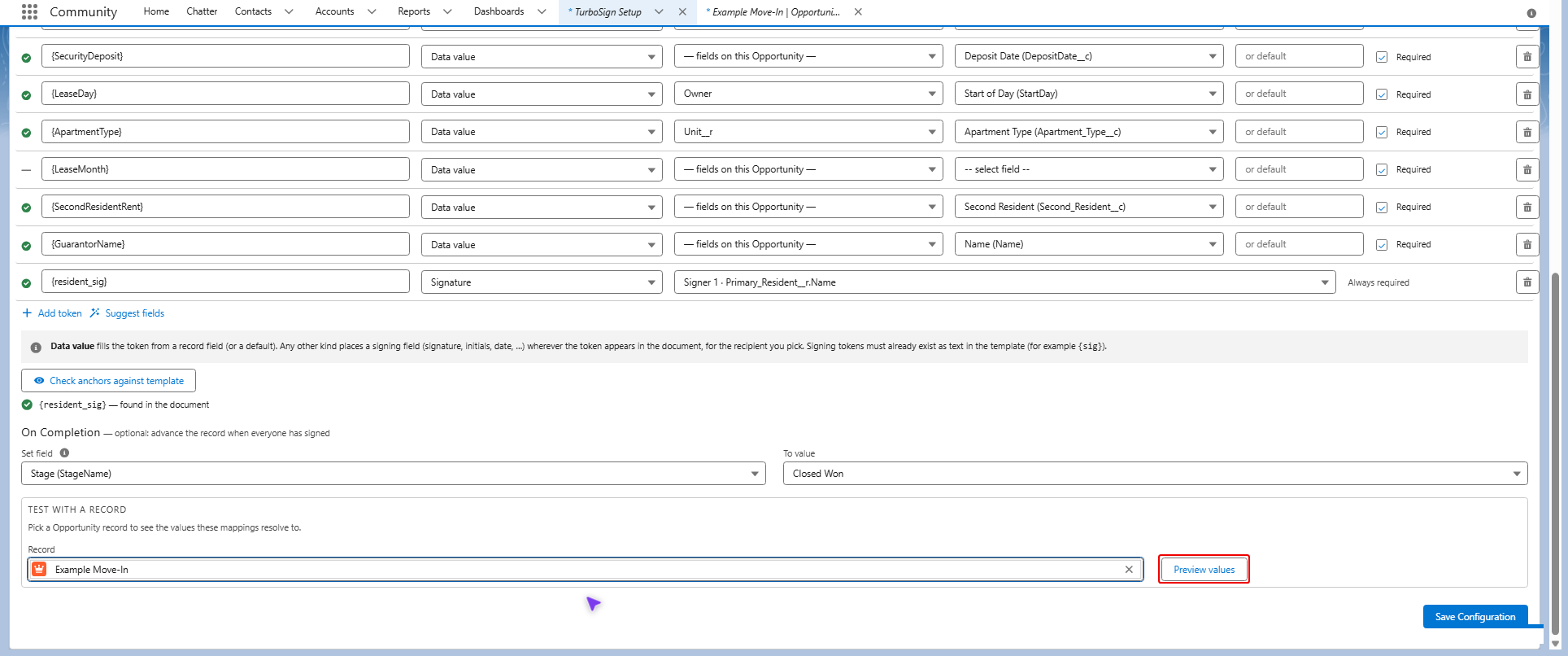Click the Suggest fields link
Image resolution: width=1568 pixels, height=656 pixels.
(127, 313)
